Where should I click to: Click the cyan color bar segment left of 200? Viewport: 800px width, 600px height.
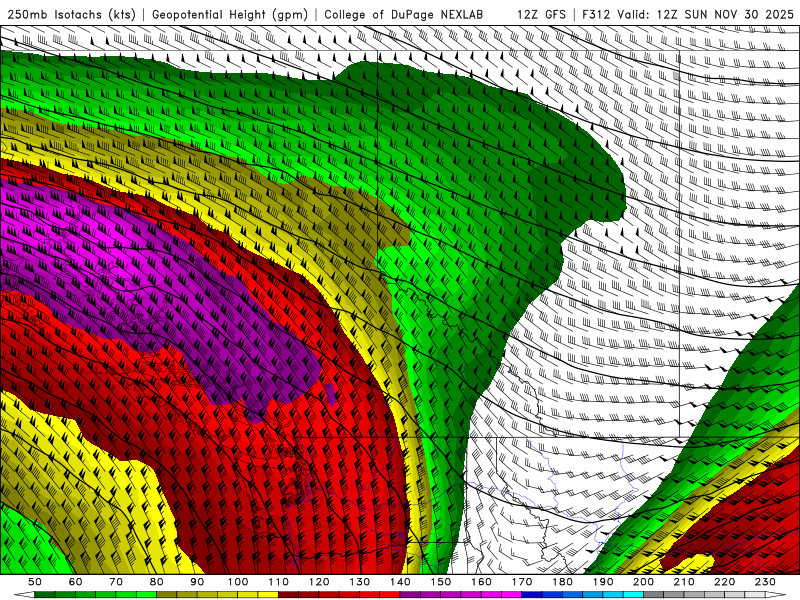click(634, 595)
